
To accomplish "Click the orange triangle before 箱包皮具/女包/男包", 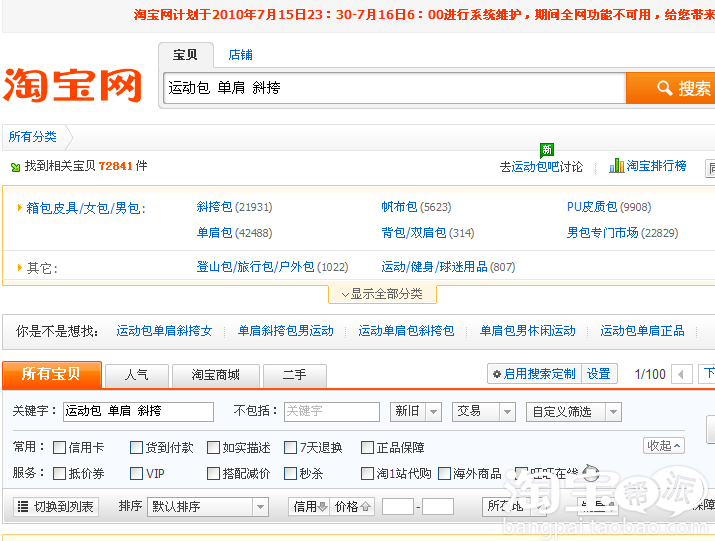I will pos(20,208).
